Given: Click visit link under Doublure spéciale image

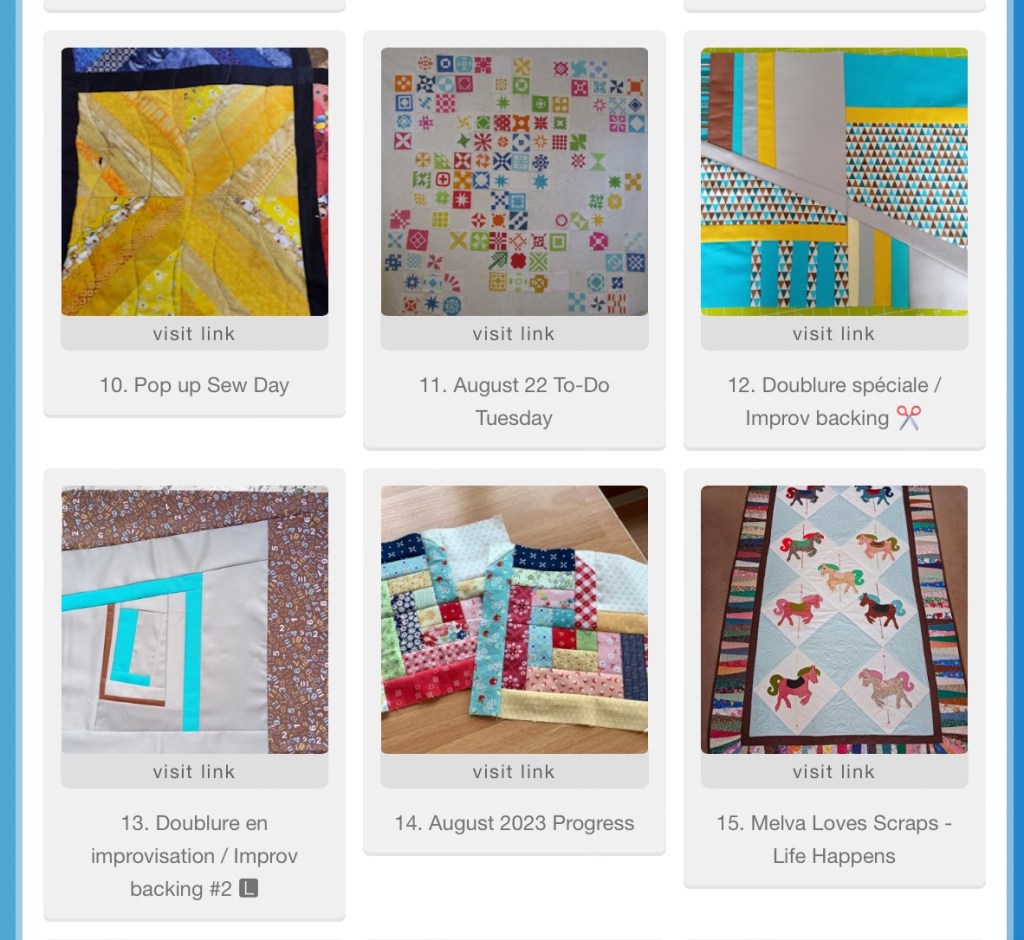Looking at the screenshot, I should point(834,333).
